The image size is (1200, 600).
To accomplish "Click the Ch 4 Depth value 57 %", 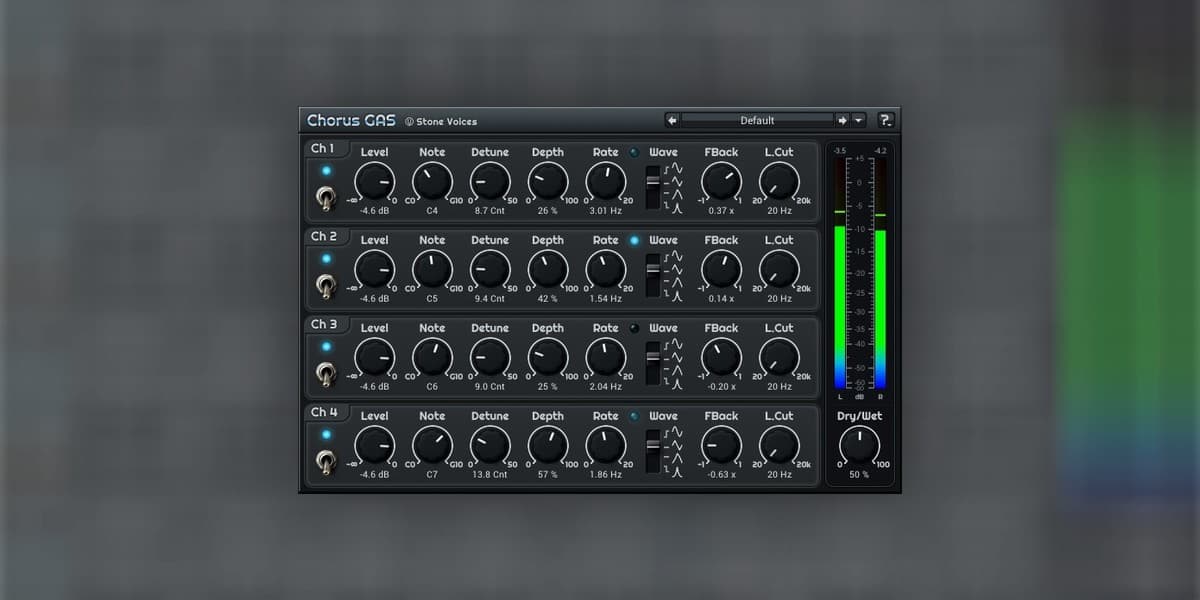I will 548,475.
